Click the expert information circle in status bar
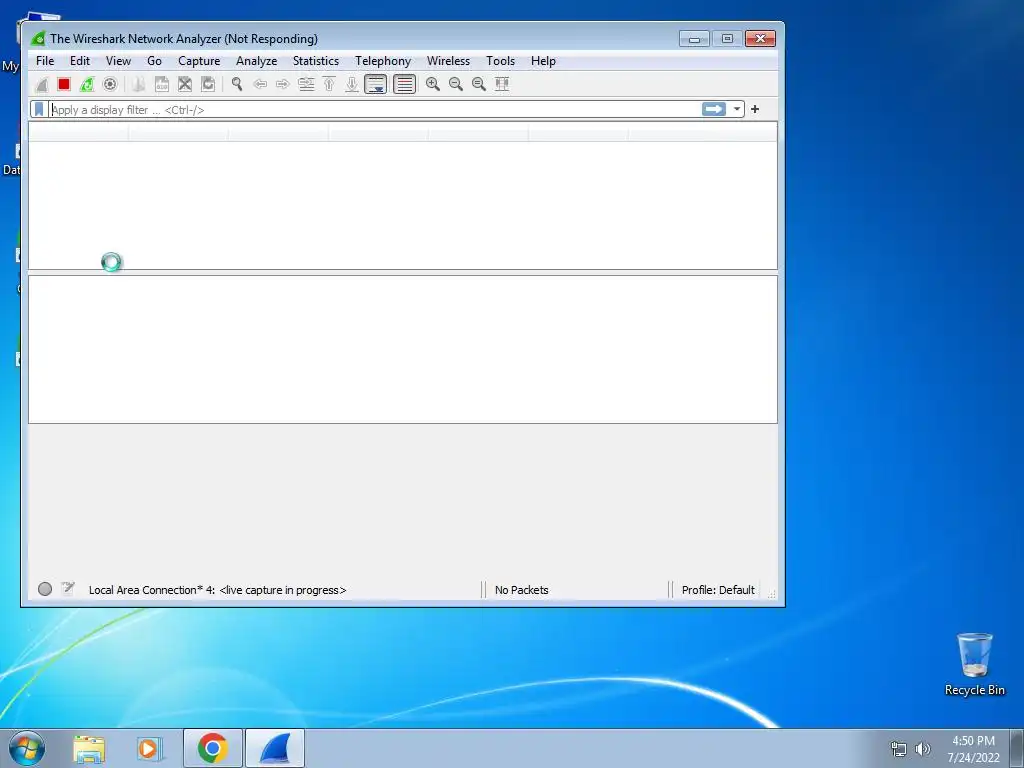The image size is (1024, 768). point(45,589)
